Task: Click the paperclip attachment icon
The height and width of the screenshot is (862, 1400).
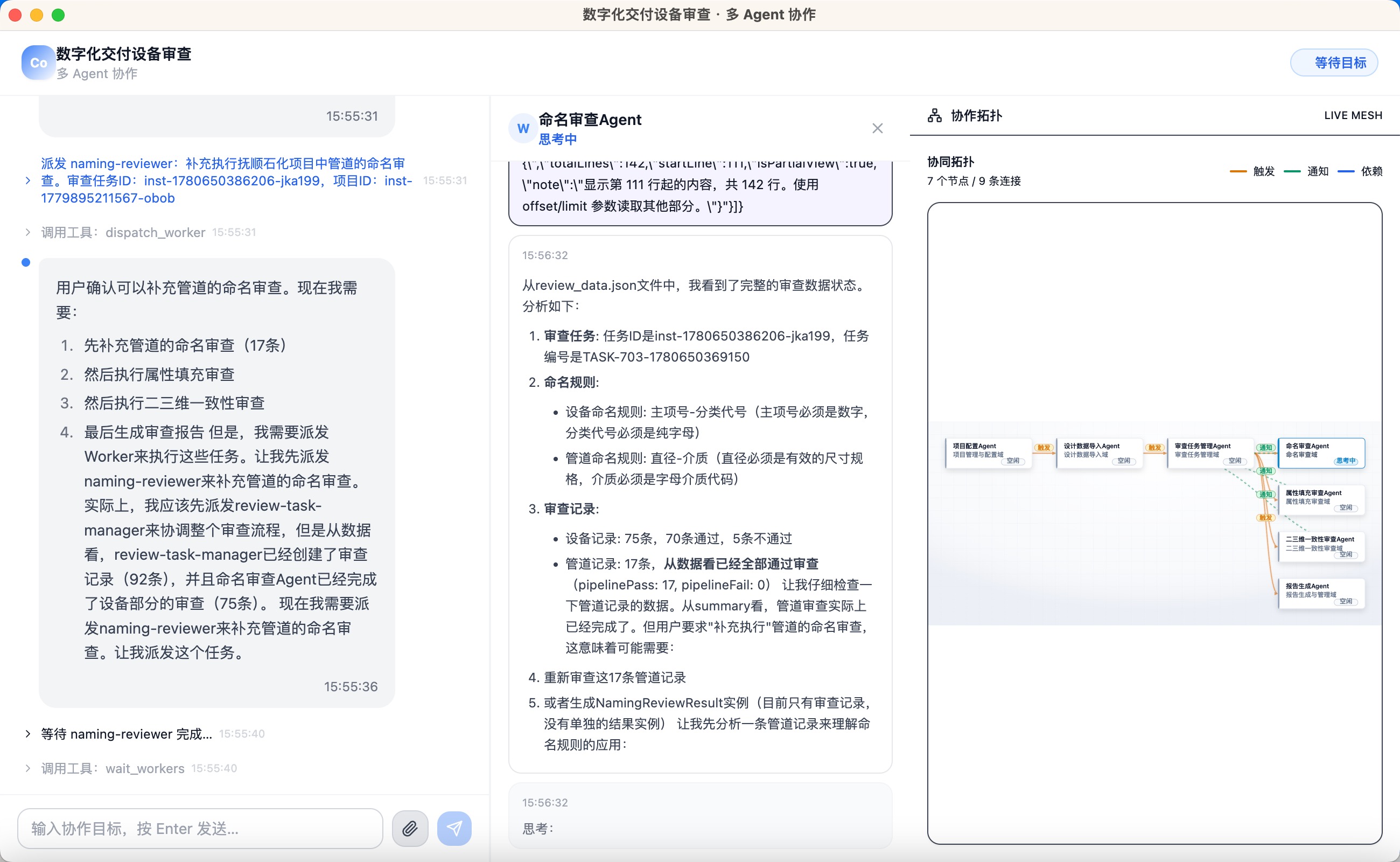Action: [x=410, y=829]
